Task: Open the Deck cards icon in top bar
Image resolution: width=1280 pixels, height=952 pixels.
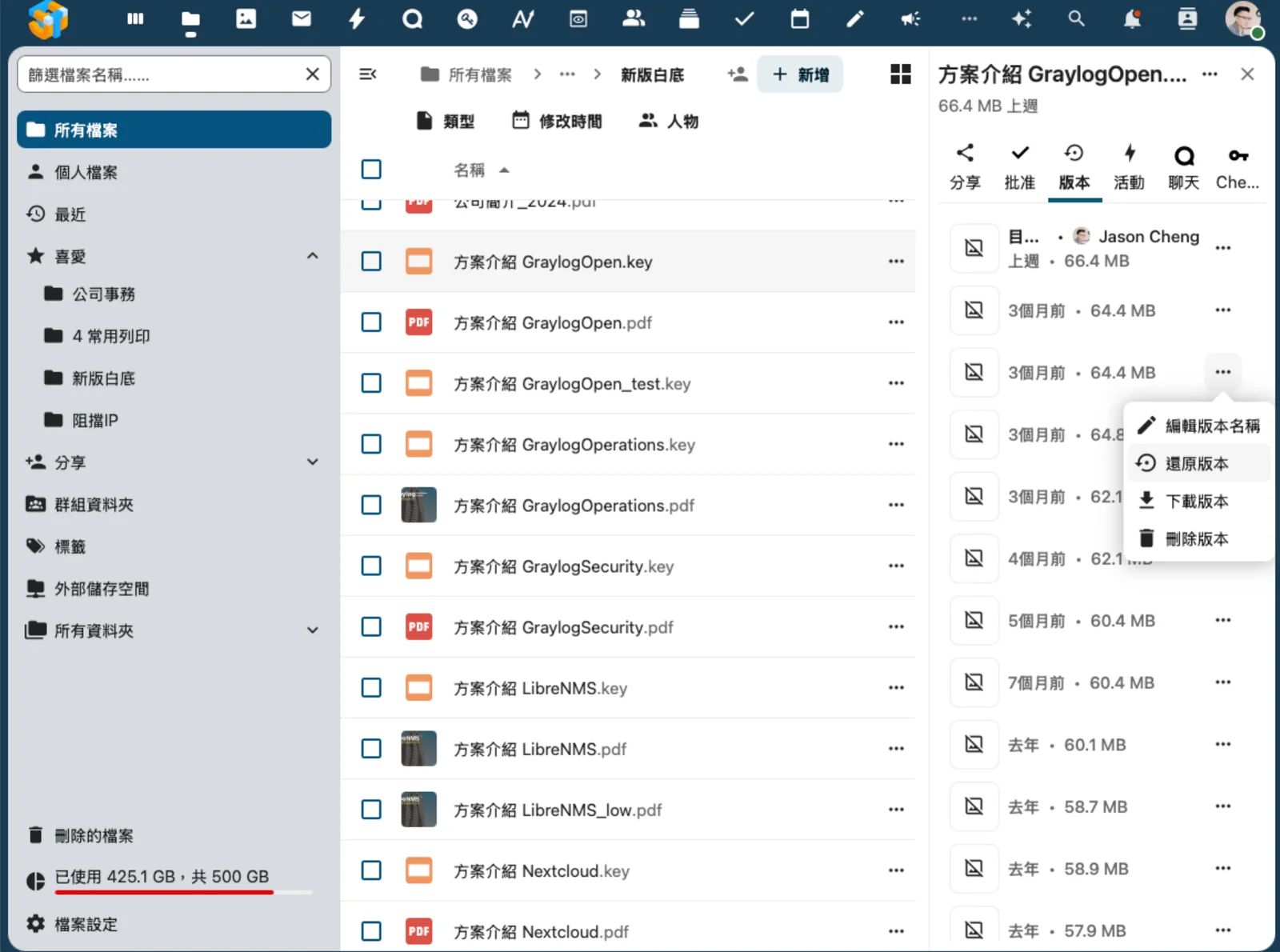Action: 689,19
